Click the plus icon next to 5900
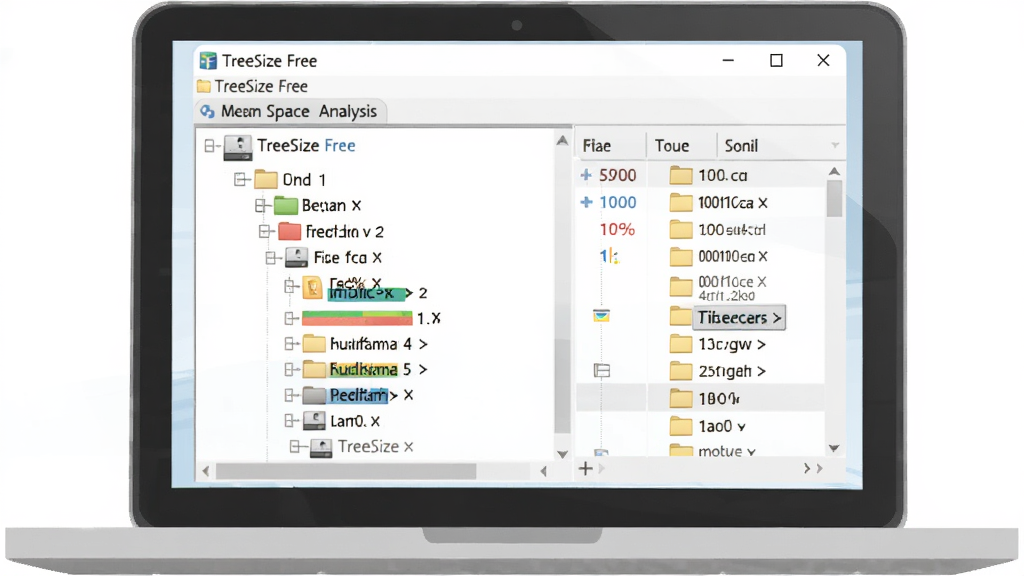 tap(586, 175)
